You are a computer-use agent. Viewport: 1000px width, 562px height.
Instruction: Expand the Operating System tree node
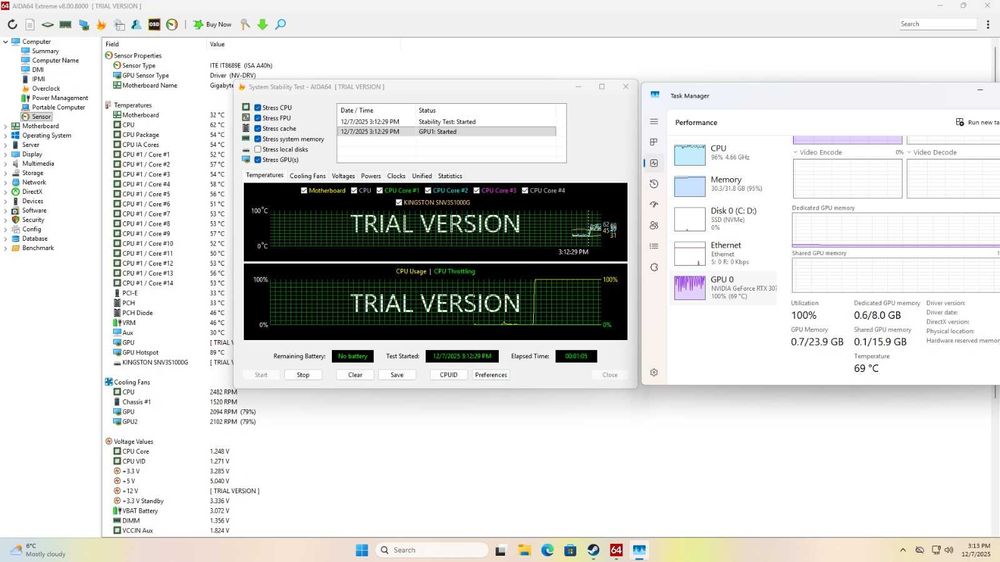[x=6, y=135]
